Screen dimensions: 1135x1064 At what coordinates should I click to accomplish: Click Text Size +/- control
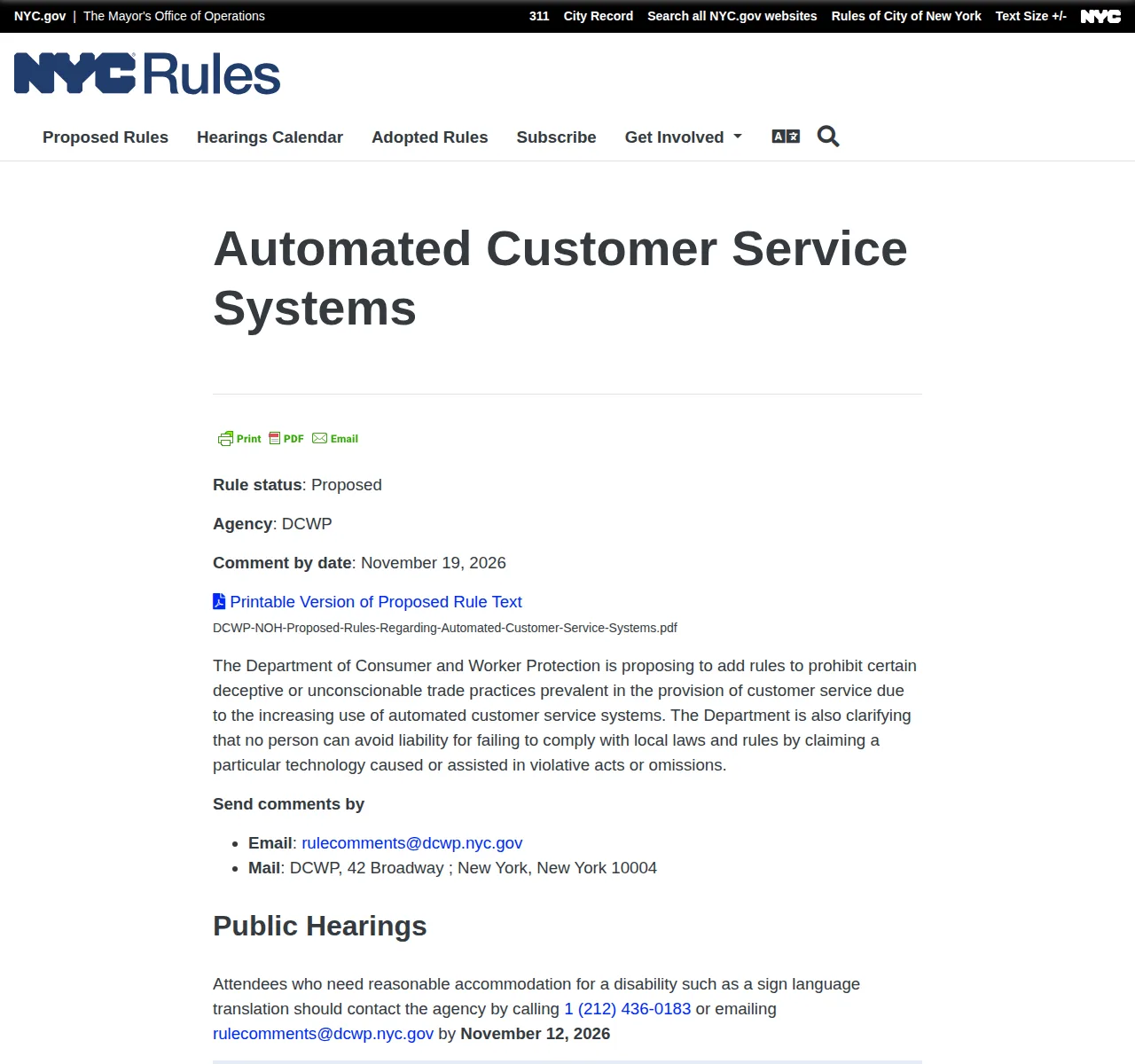(x=1031, y=16)
